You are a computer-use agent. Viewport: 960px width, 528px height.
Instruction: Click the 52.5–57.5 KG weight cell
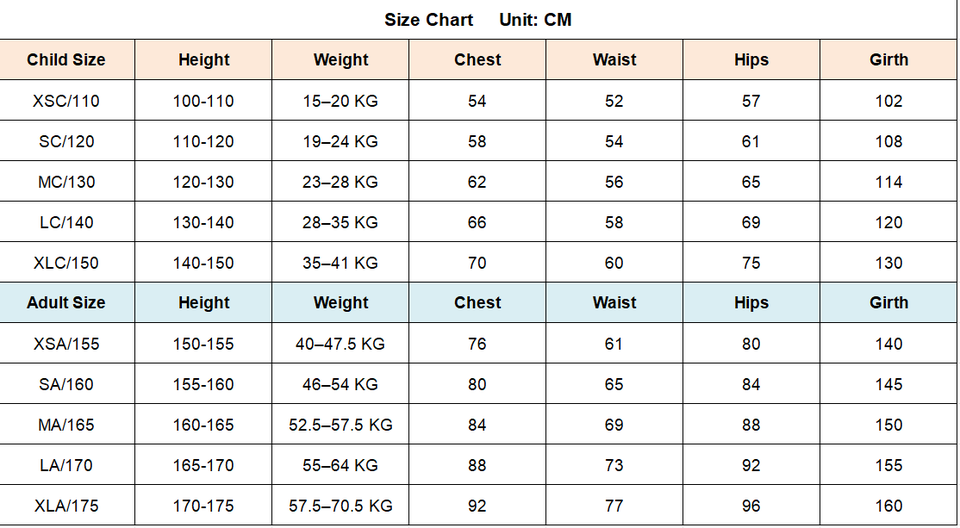point(340,424)
